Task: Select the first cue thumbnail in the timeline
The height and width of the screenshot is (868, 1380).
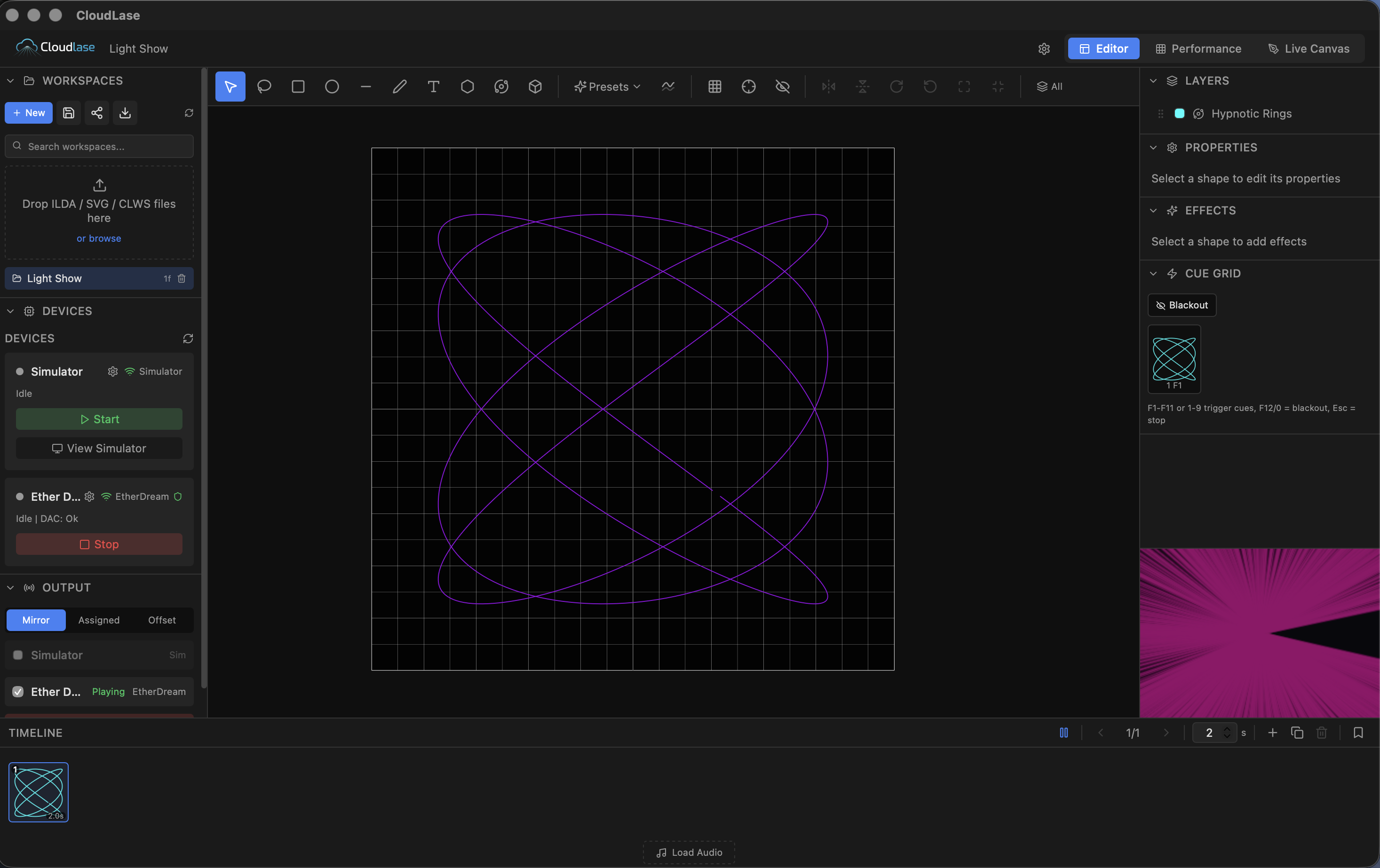Action: coord(38,792)
